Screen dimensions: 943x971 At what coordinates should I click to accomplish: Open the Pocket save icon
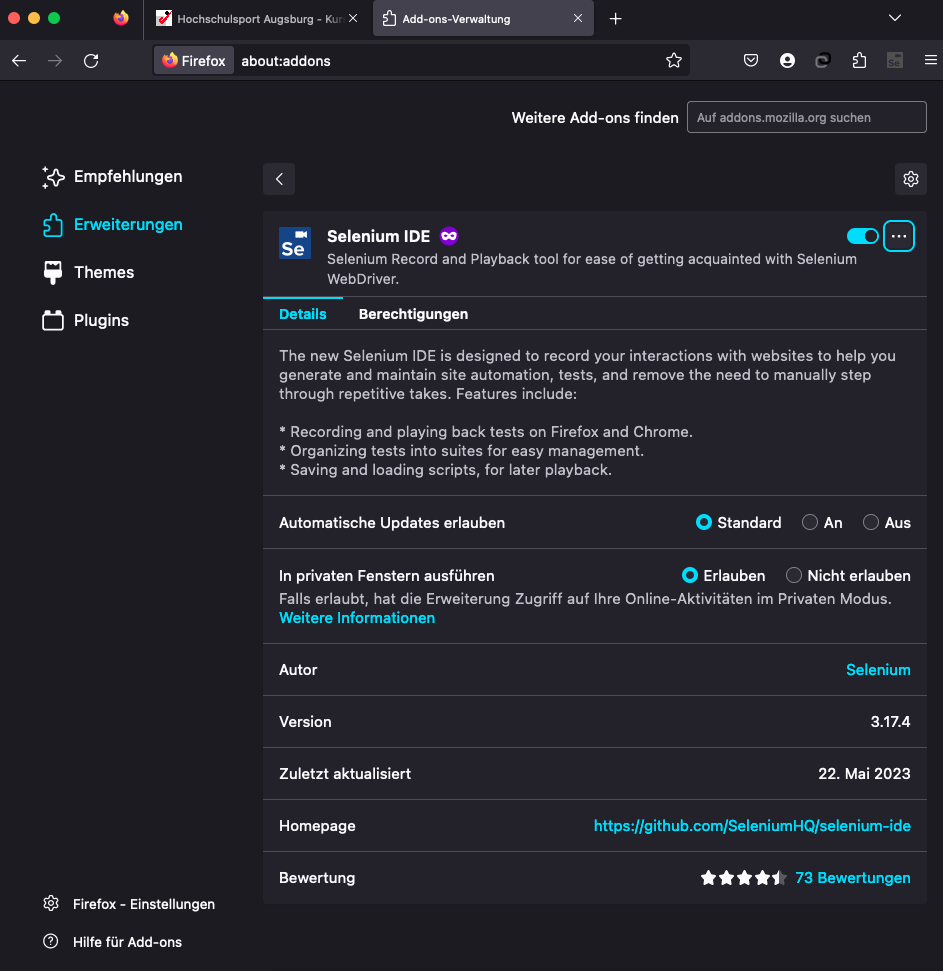click(x=751, y=61)
